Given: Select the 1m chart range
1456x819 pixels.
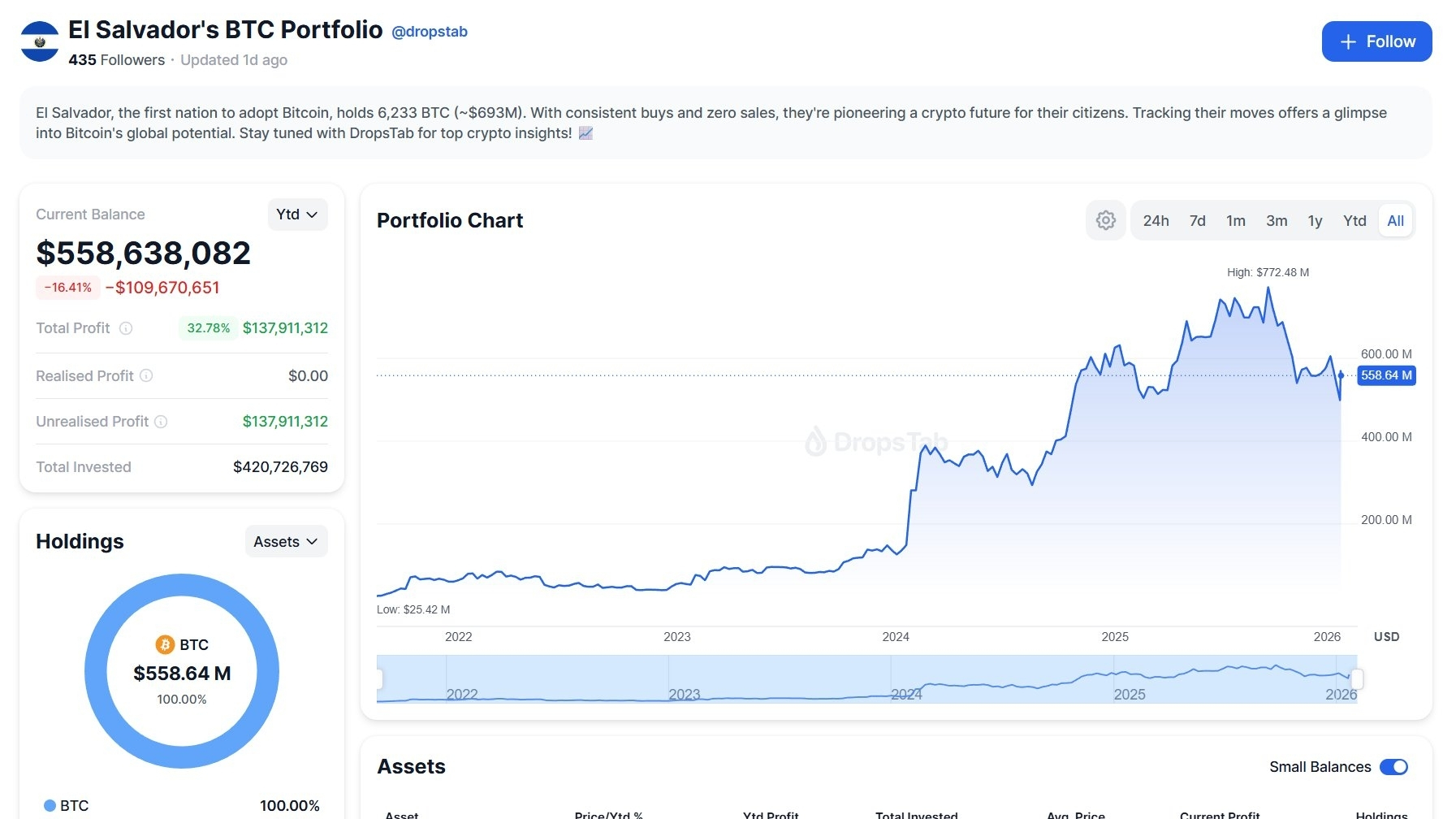Looking at the screenshot, I should [1235, 221].
